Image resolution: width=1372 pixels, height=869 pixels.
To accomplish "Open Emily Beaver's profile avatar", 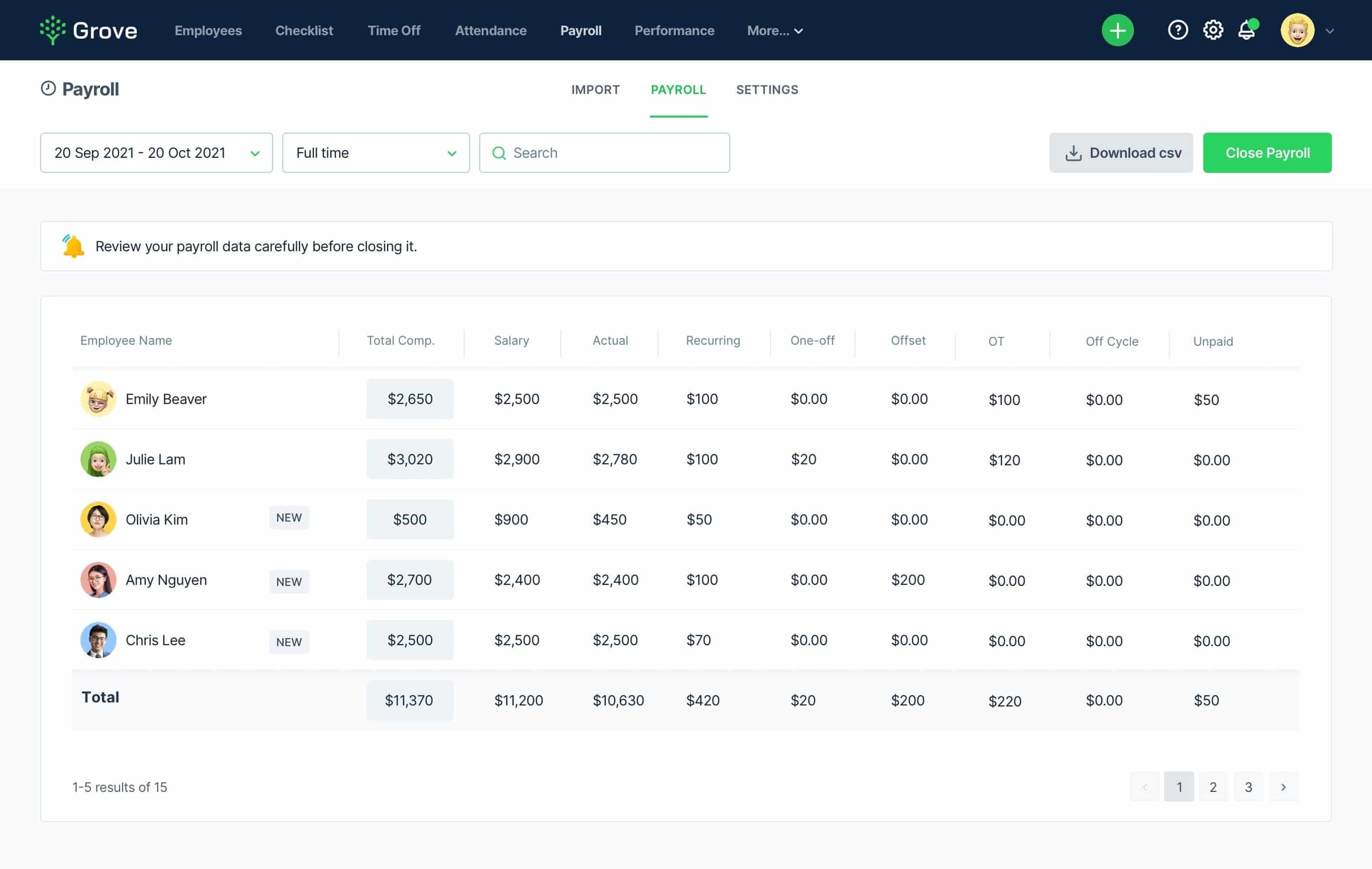I will pyautogui.click(x=98, y=399).
